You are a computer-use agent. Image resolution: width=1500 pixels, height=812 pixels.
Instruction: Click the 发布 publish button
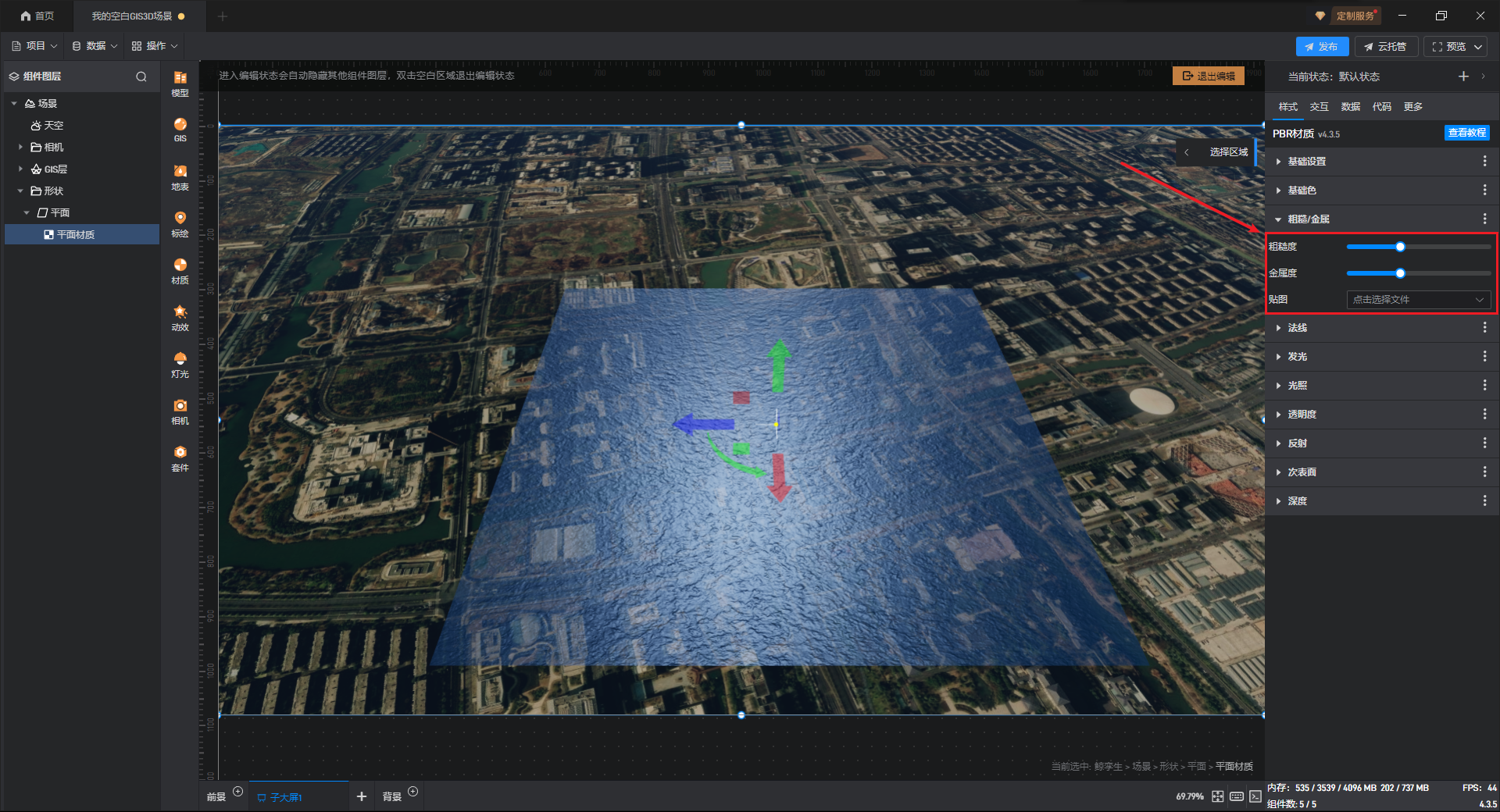coord(1321,47)
